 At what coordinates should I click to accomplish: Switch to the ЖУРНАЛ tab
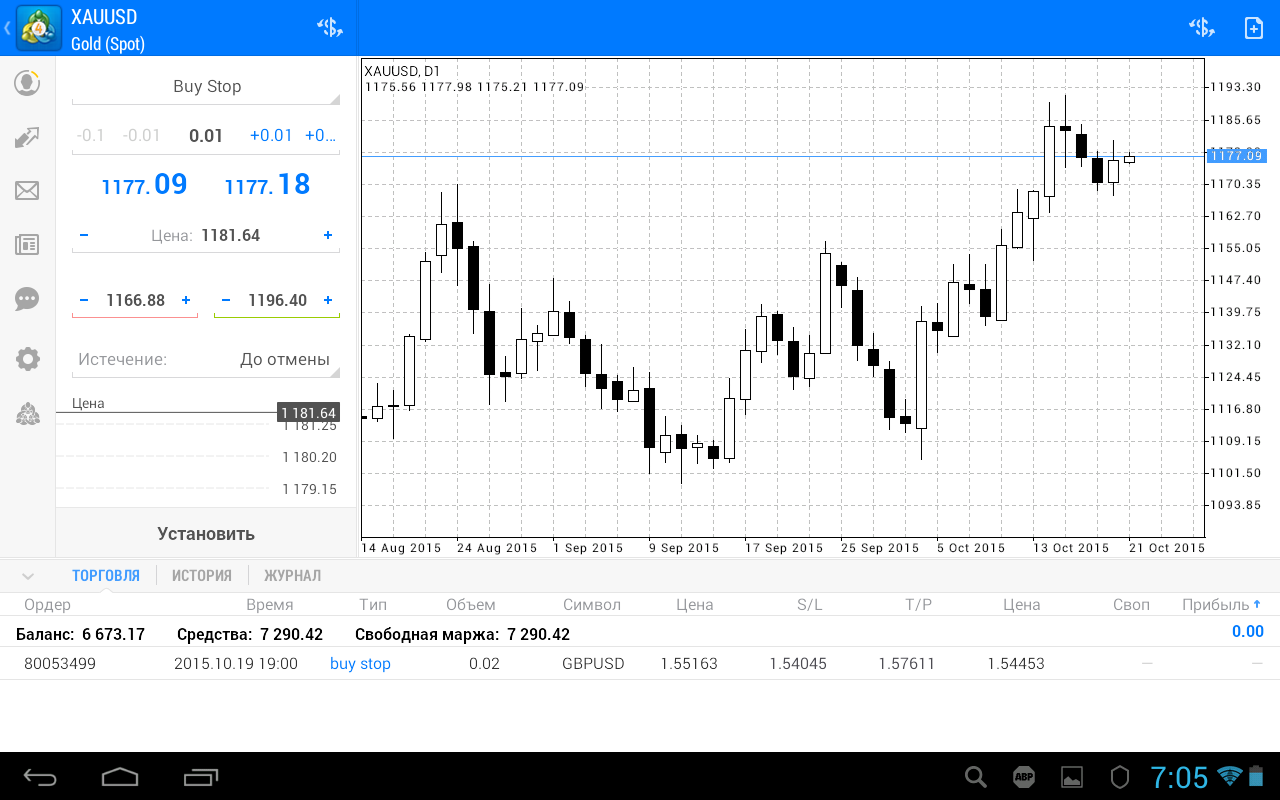point(293,576)
